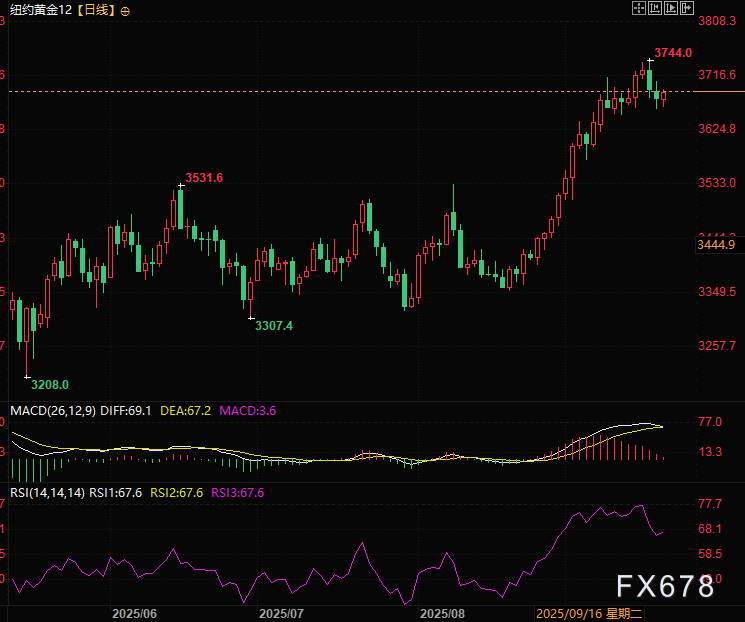This screenshot has width=745, height=622.
Task: Click the 3744.0 high price marker
Action: tap(672, 52)
